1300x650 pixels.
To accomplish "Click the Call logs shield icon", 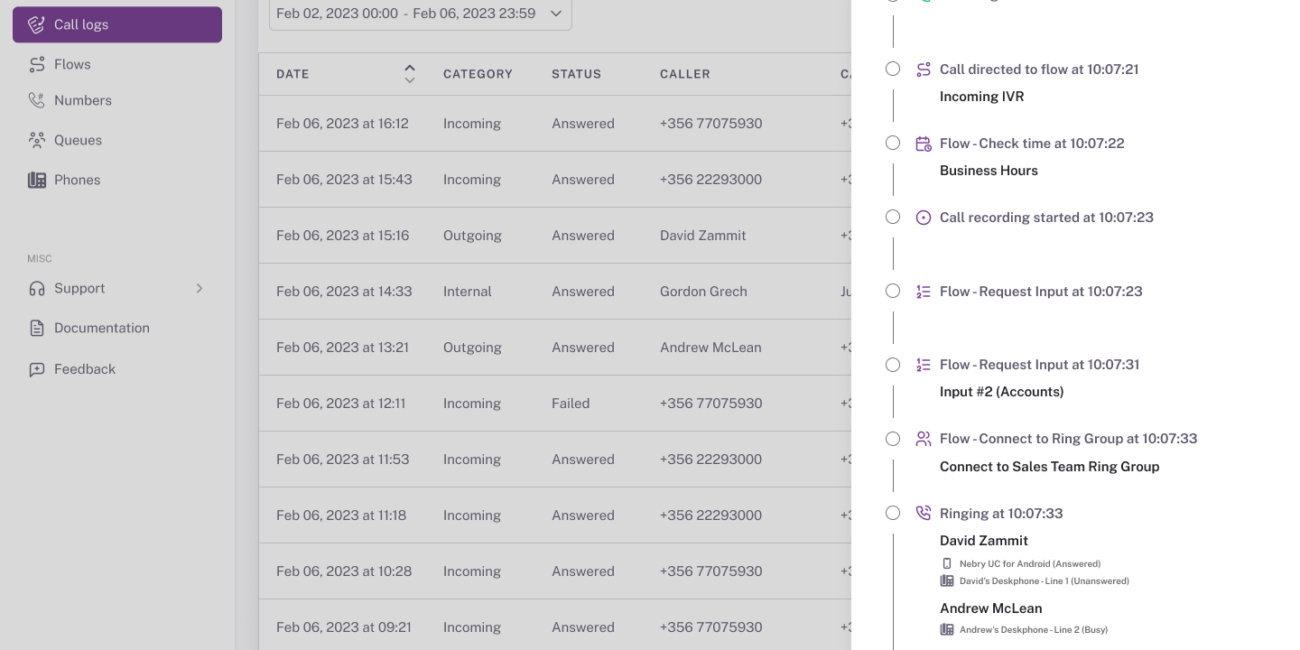I will click(x=37, y=25).
